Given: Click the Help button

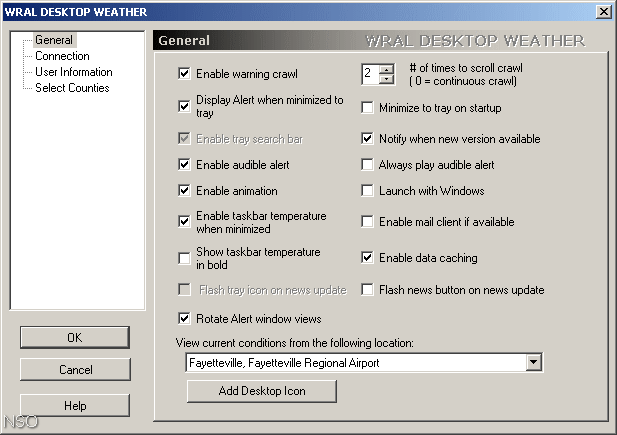Looking at the screenshot, I should pos(75,405).
